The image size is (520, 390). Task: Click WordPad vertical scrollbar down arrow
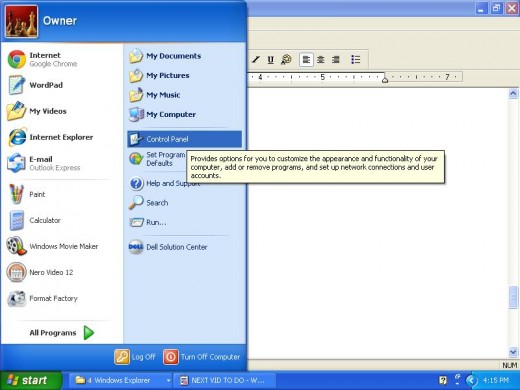tap(513, 352)
